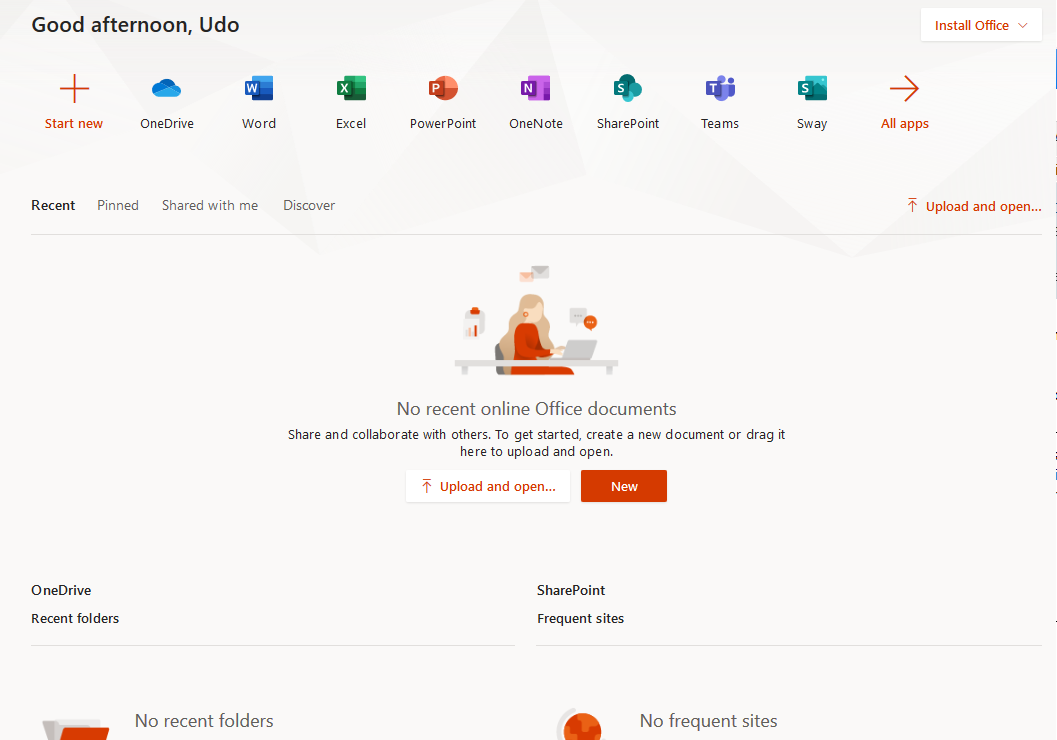
Task: Launch Word from the app row
Action: pos(258,90)
